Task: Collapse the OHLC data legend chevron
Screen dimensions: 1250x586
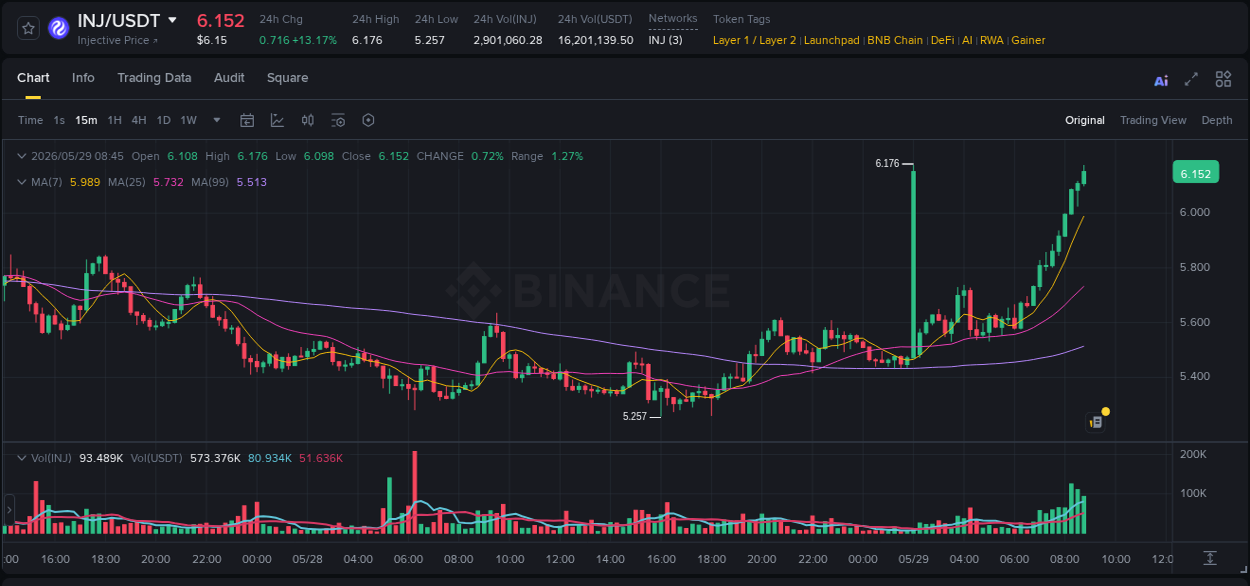Action: [x=22, y=156]
